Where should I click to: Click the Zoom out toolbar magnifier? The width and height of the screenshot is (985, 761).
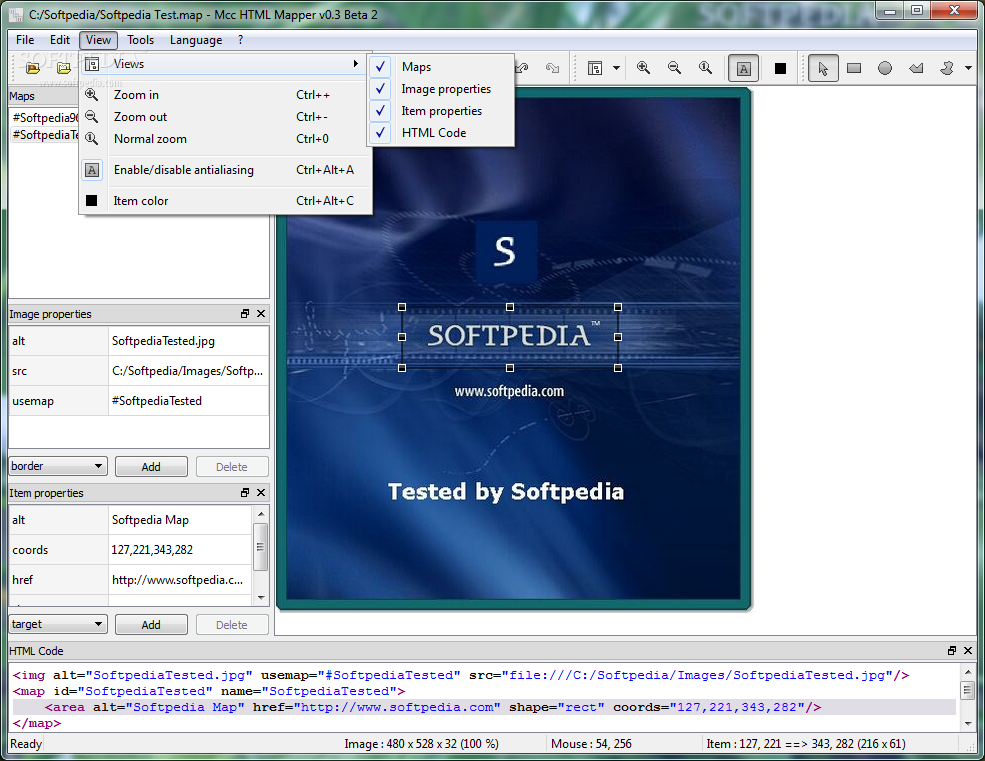pyautogui.click(x=674, y=68)
